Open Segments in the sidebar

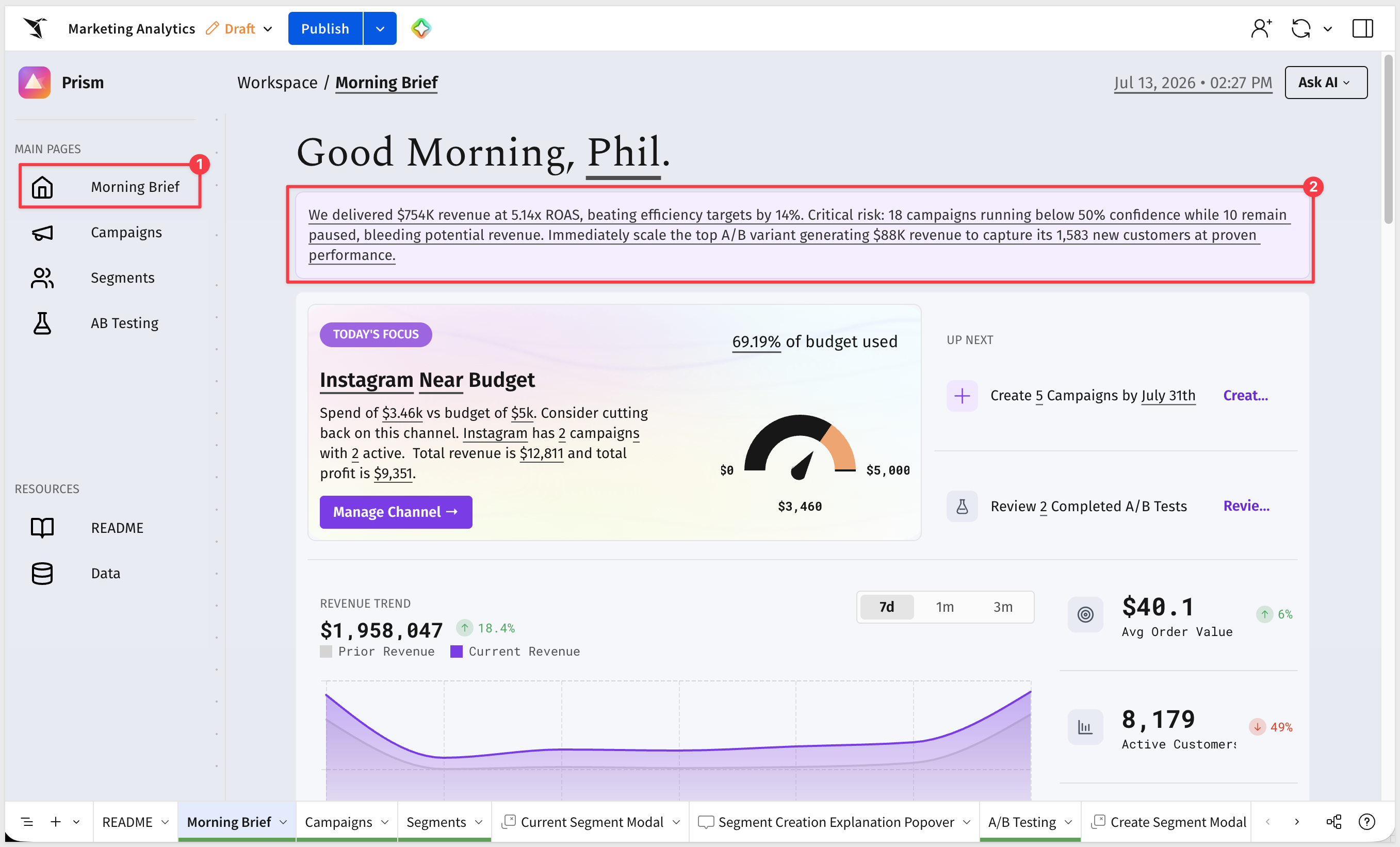click(x=122, y=278)
